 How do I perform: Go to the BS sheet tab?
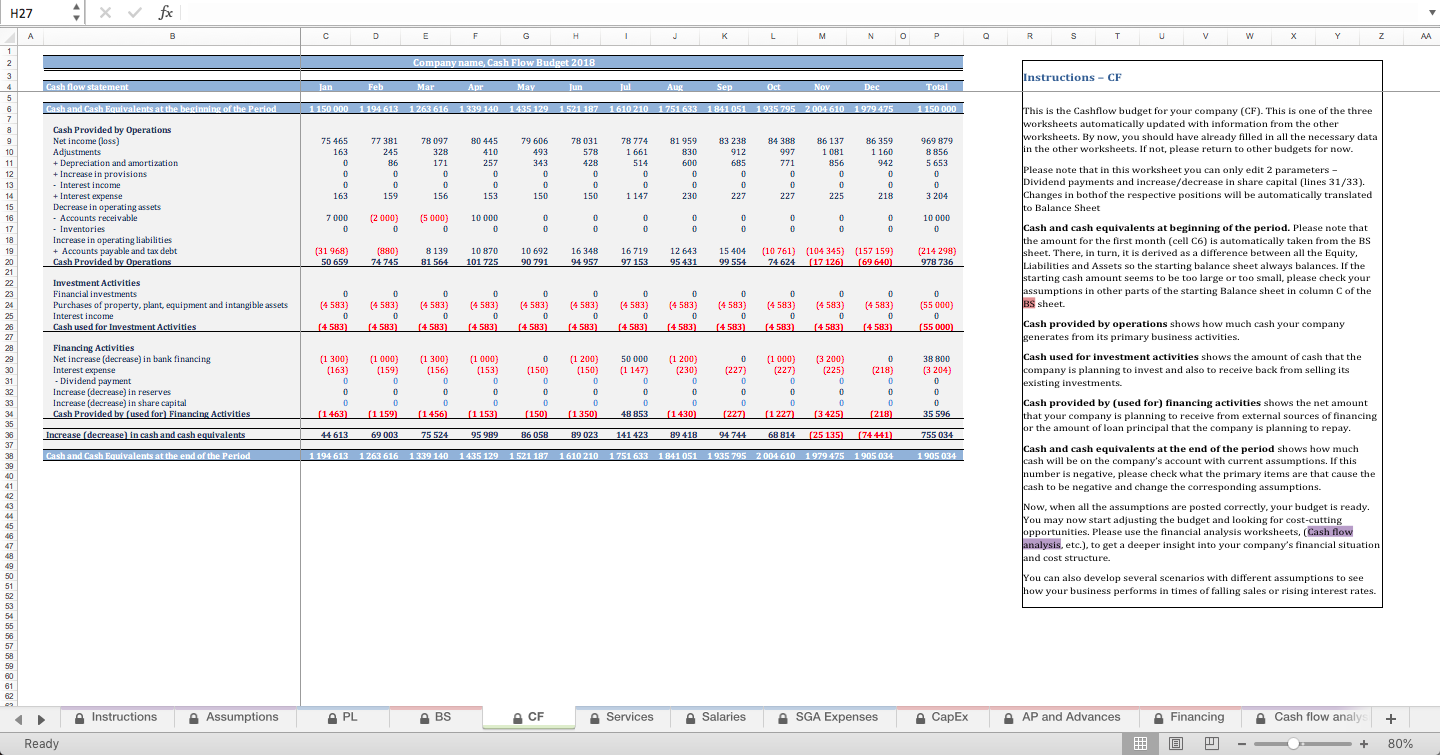pos(434,717)
